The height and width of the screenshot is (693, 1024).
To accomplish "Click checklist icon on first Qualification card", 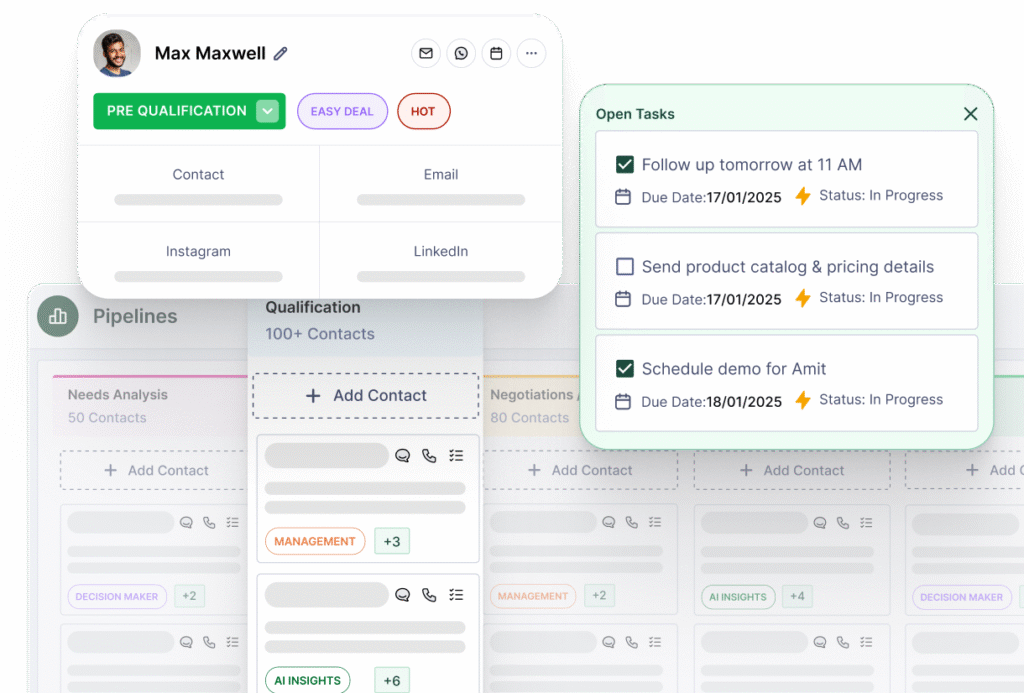I will [456, 456].
